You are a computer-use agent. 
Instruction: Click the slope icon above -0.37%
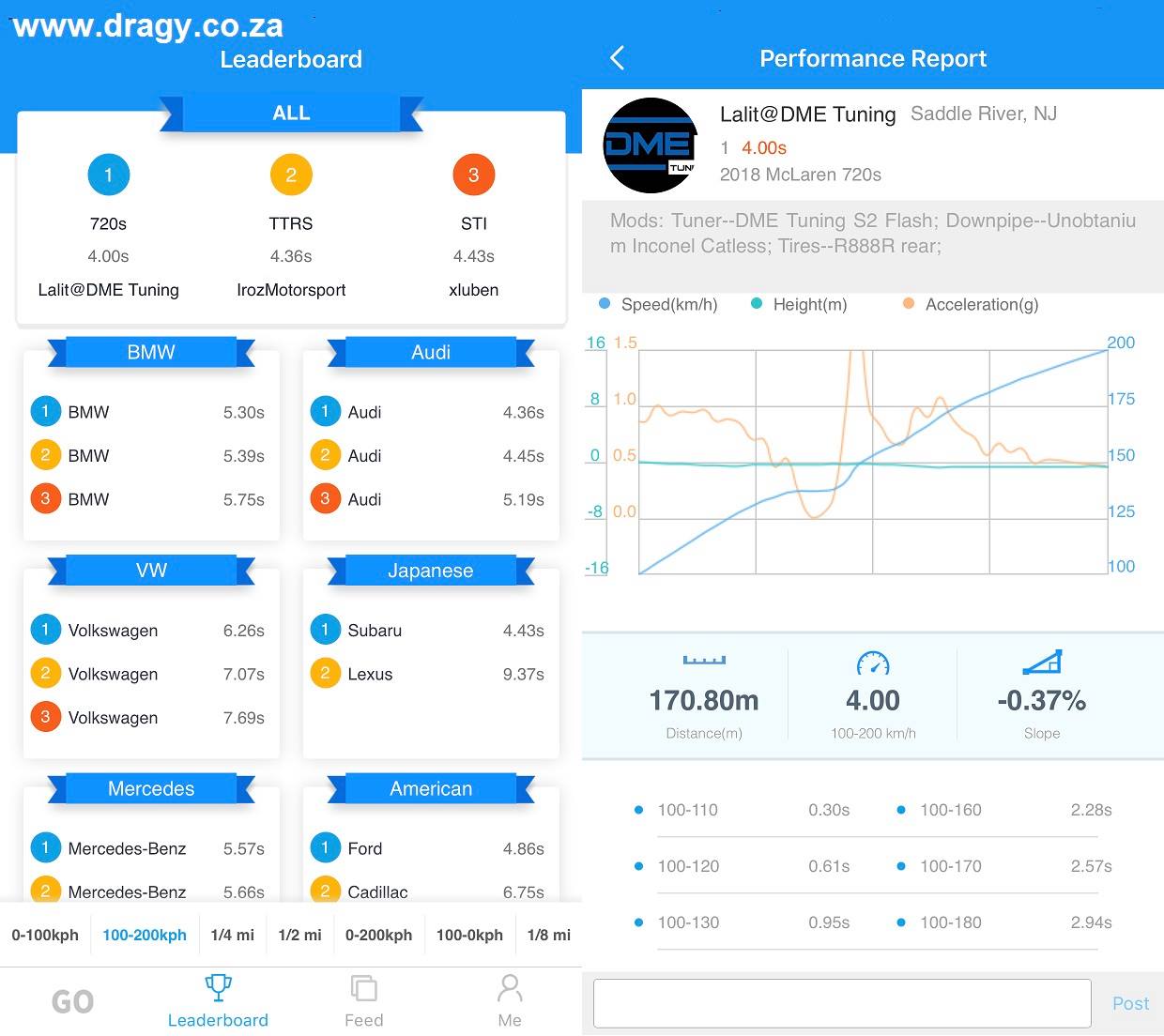pos(1042,662)
